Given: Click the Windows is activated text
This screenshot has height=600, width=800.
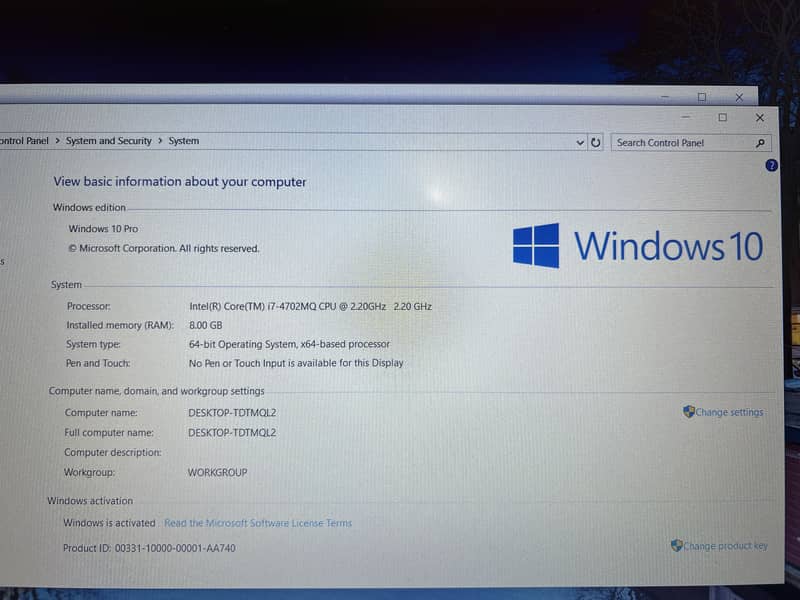Looking at the screenshot, I should click(x=109, y=523).
